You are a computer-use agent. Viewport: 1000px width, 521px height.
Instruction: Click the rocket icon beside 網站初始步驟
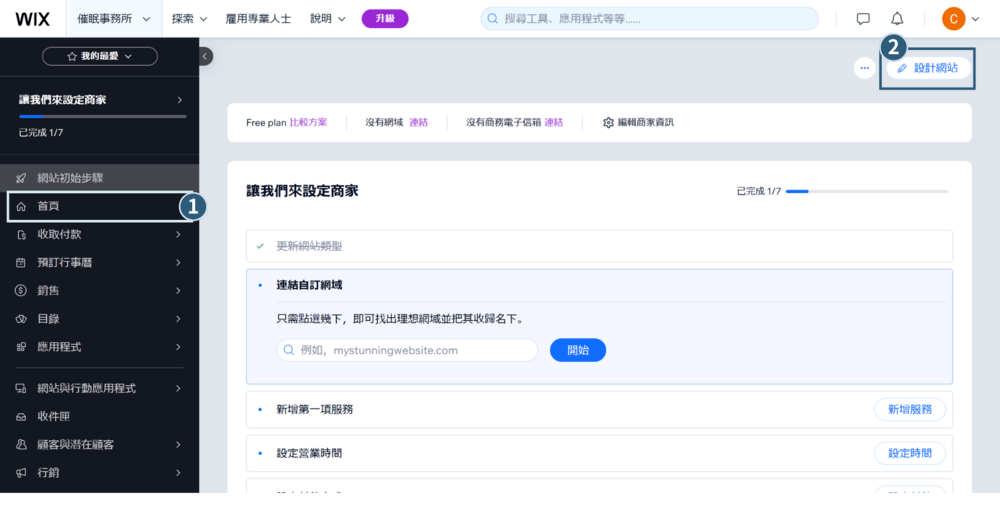[x=21, y=179]
